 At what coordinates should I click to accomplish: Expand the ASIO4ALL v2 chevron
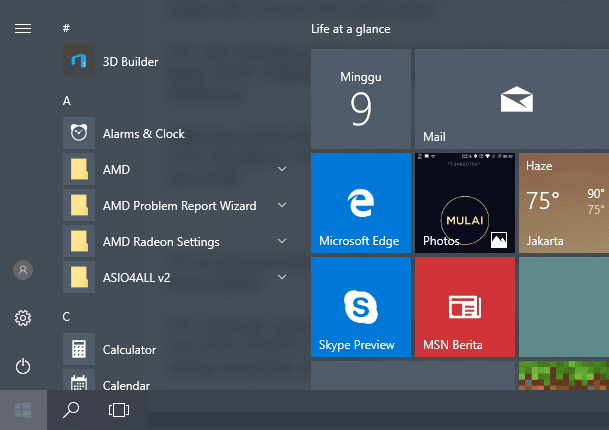(282, 277)
